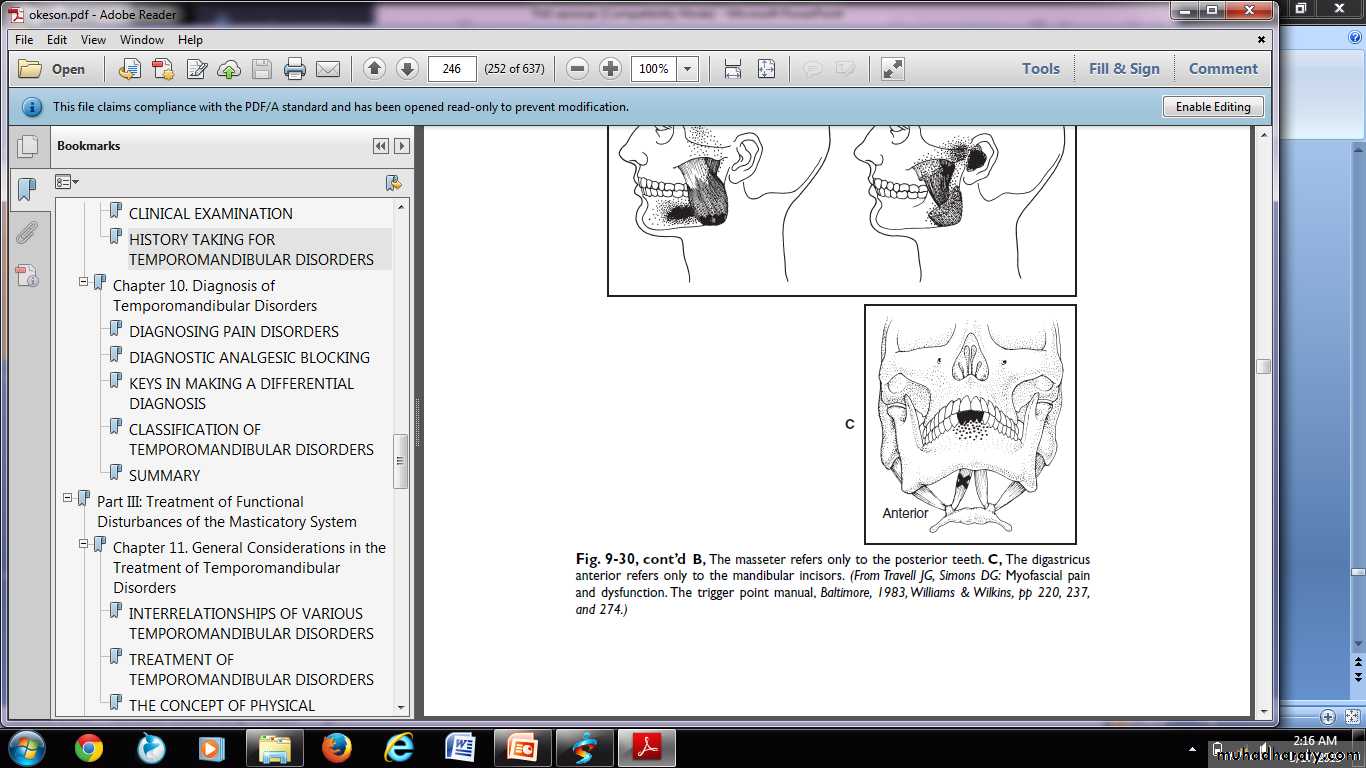1366x768 pixels.
Task: Collapse the Part III bookmark node
Action: pos(68,498)
